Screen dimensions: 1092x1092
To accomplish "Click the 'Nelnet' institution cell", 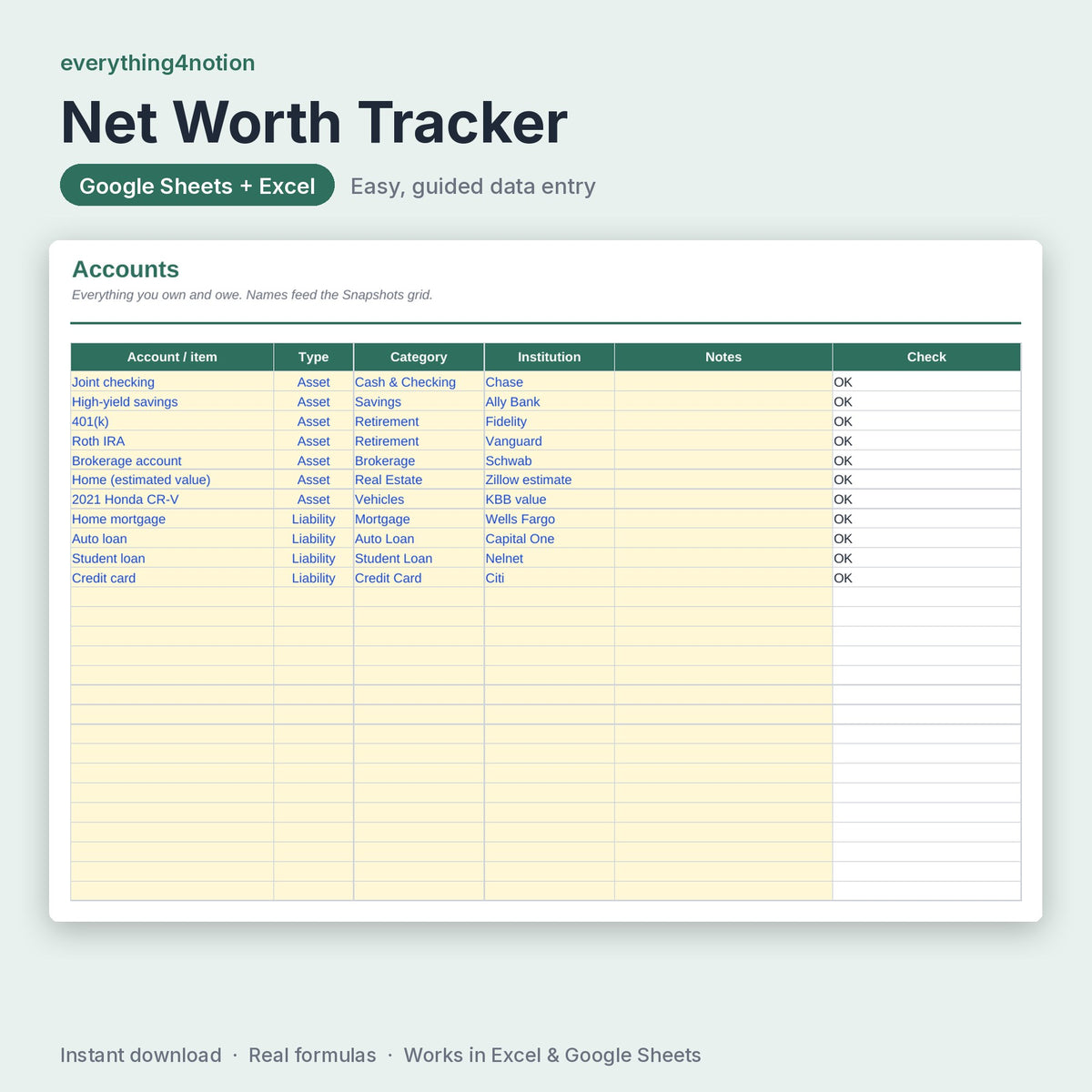I will 549,558.
